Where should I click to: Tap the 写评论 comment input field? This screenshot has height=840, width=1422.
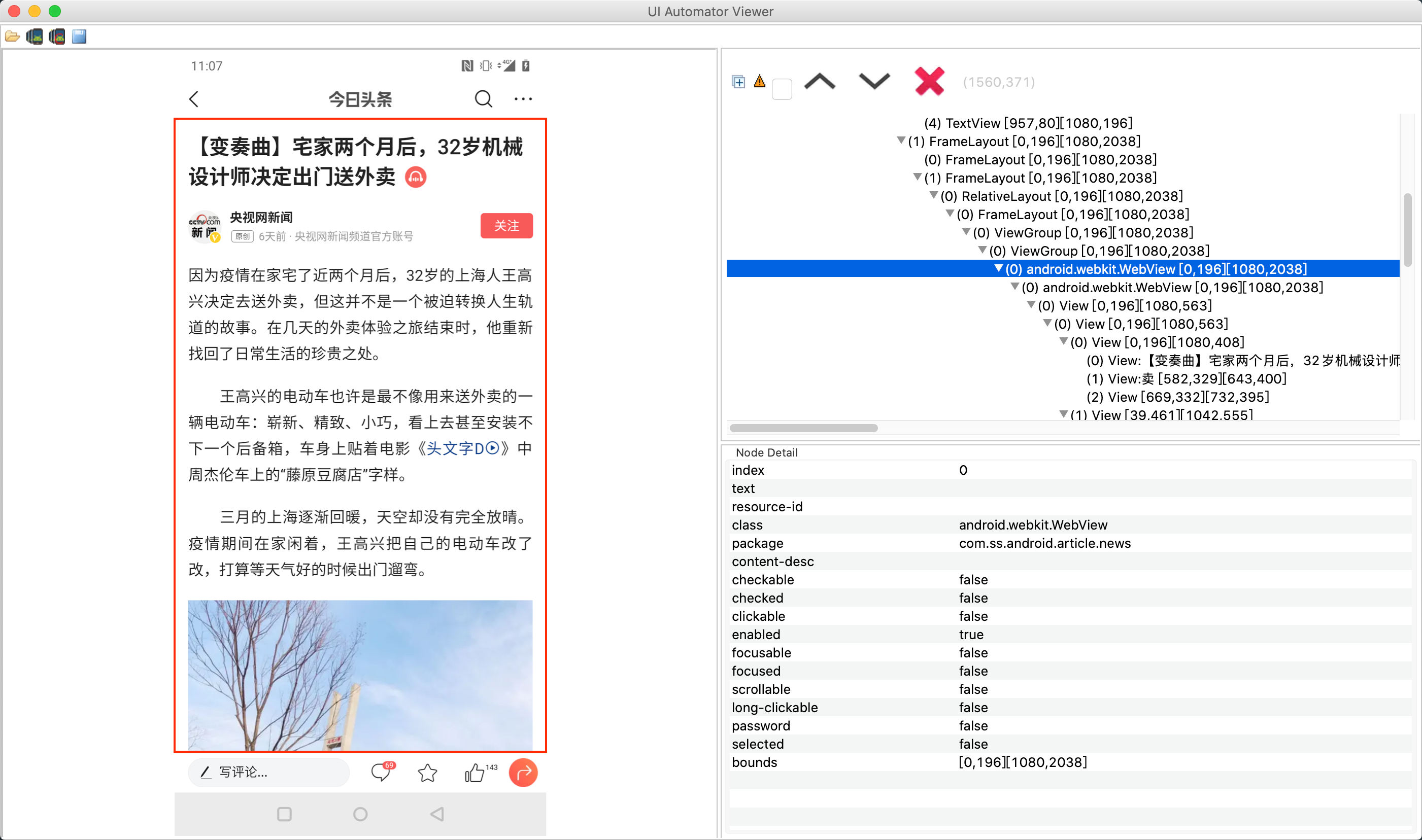269,772
